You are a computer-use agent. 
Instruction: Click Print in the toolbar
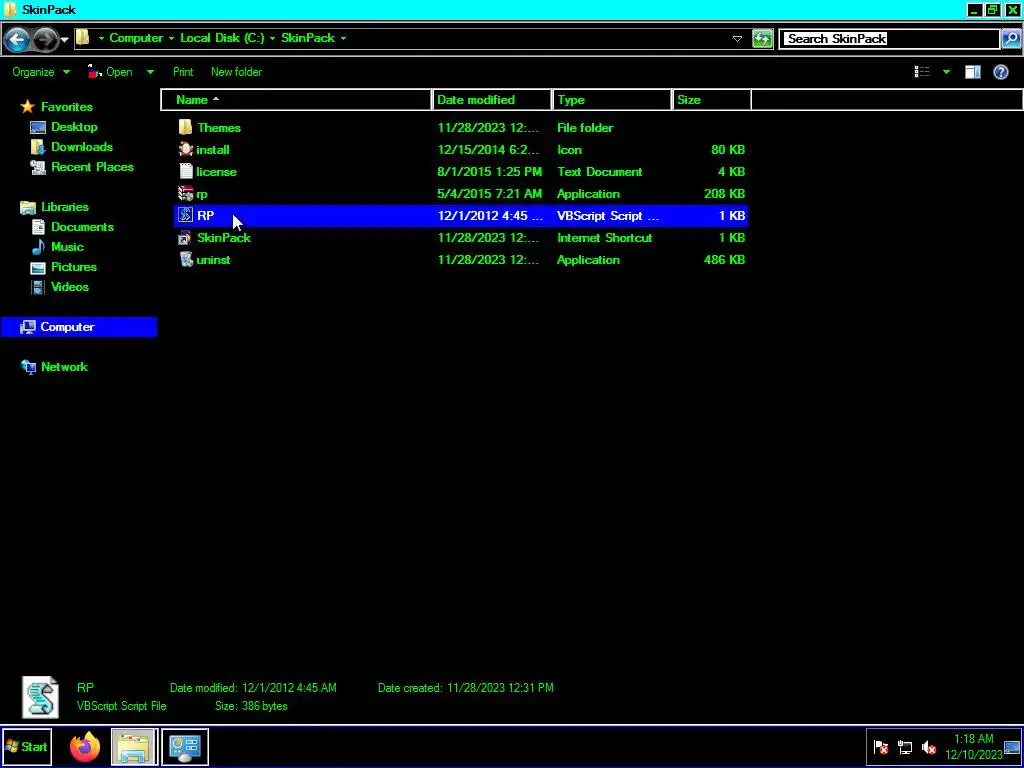[x=183, y=72]
